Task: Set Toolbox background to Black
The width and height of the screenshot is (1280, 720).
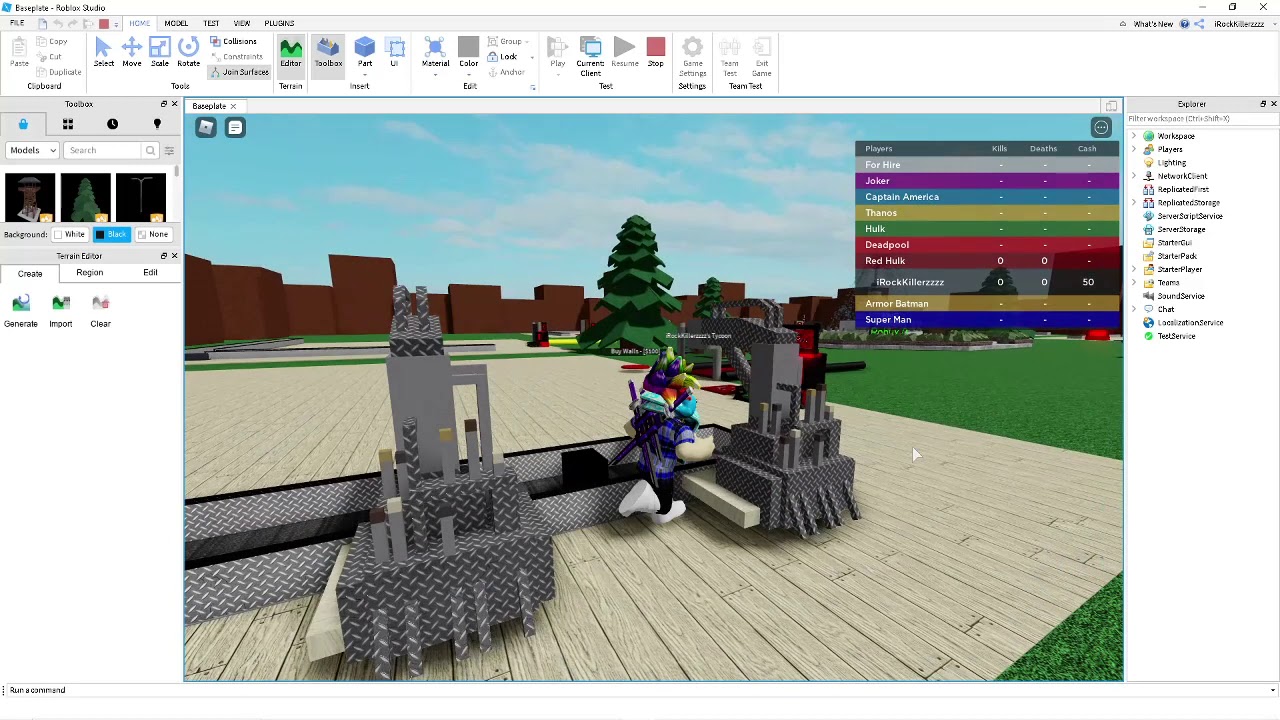Action: coord(111,234)
